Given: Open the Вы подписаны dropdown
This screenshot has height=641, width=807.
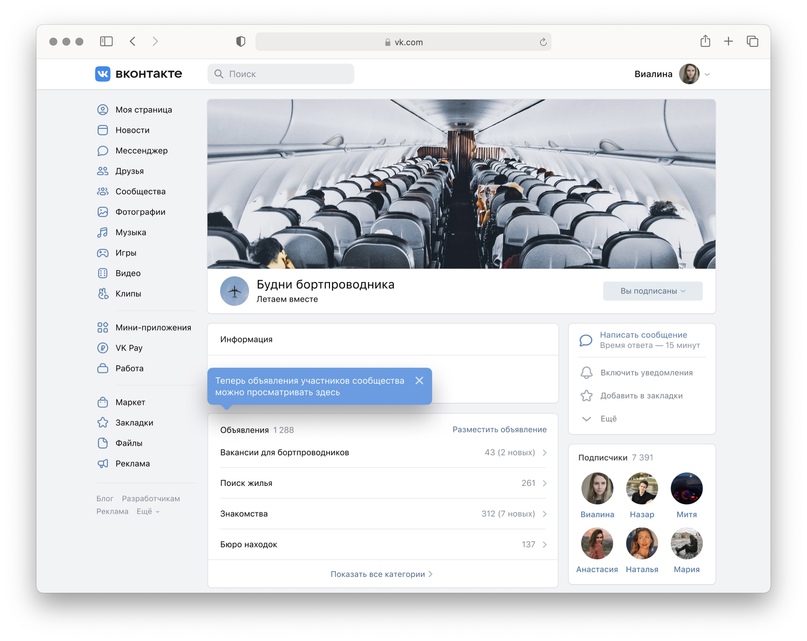Looking at the screenshot, I should click(653, 291).
